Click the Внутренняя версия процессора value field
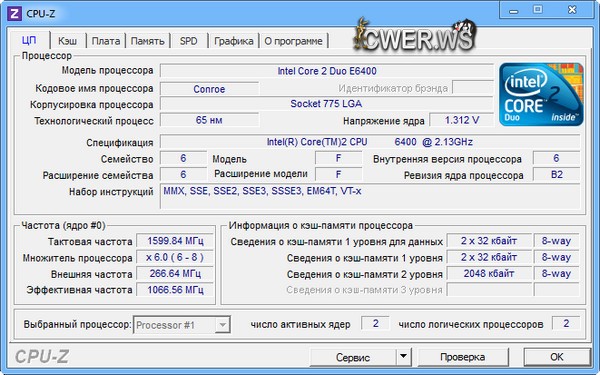The height and width of the screenshot is (375, 600). (x=556, y=158)
